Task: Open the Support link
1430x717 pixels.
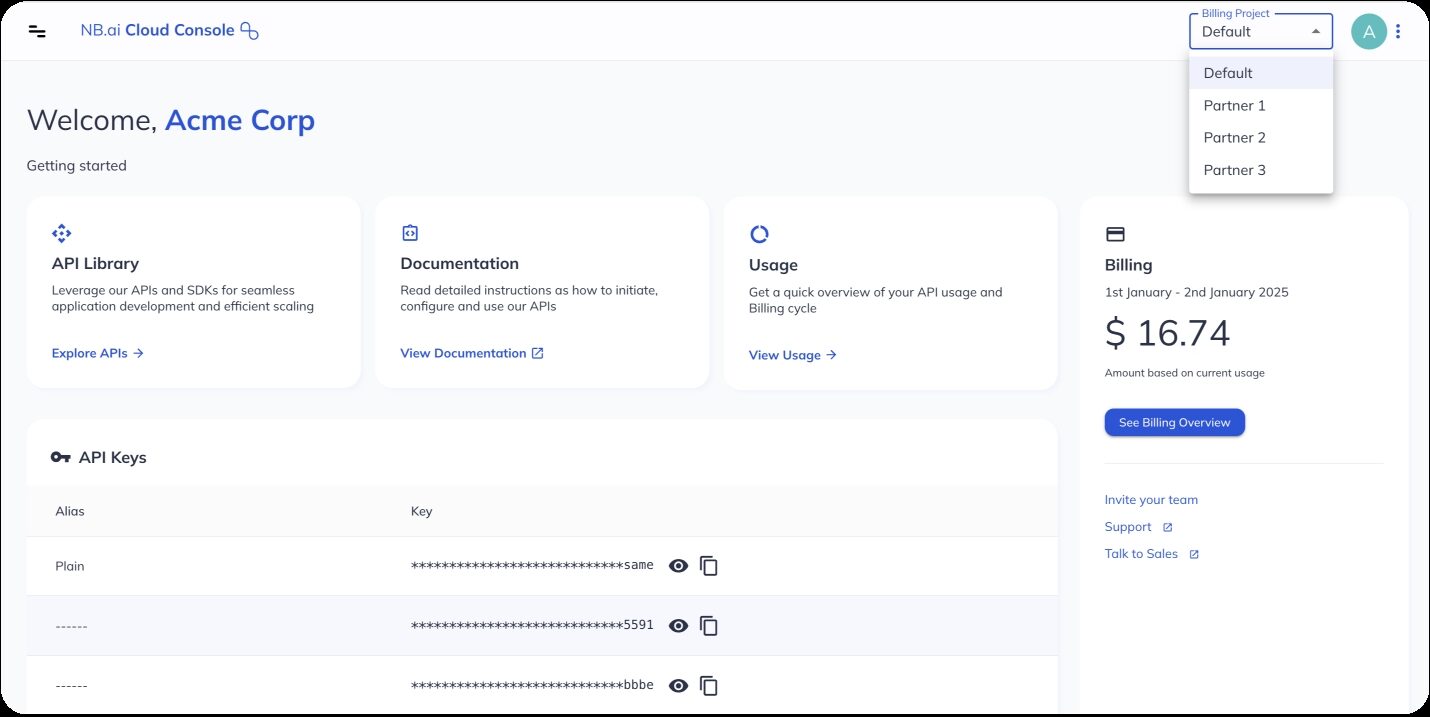Action: click(x=1128, y=527)
